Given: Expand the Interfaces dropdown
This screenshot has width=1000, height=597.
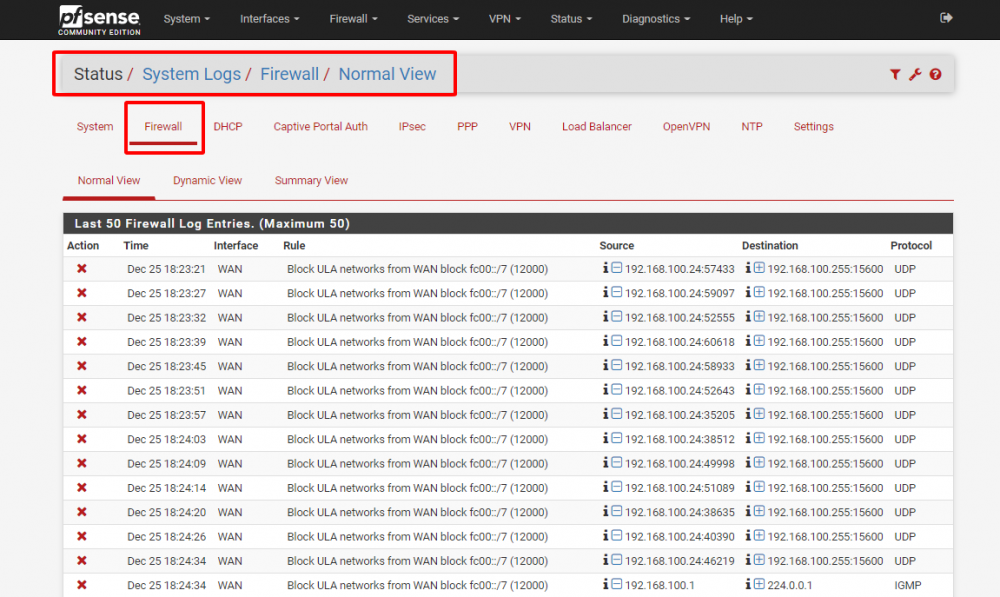Looking at the screenshot, I should [x=269, y=18].
